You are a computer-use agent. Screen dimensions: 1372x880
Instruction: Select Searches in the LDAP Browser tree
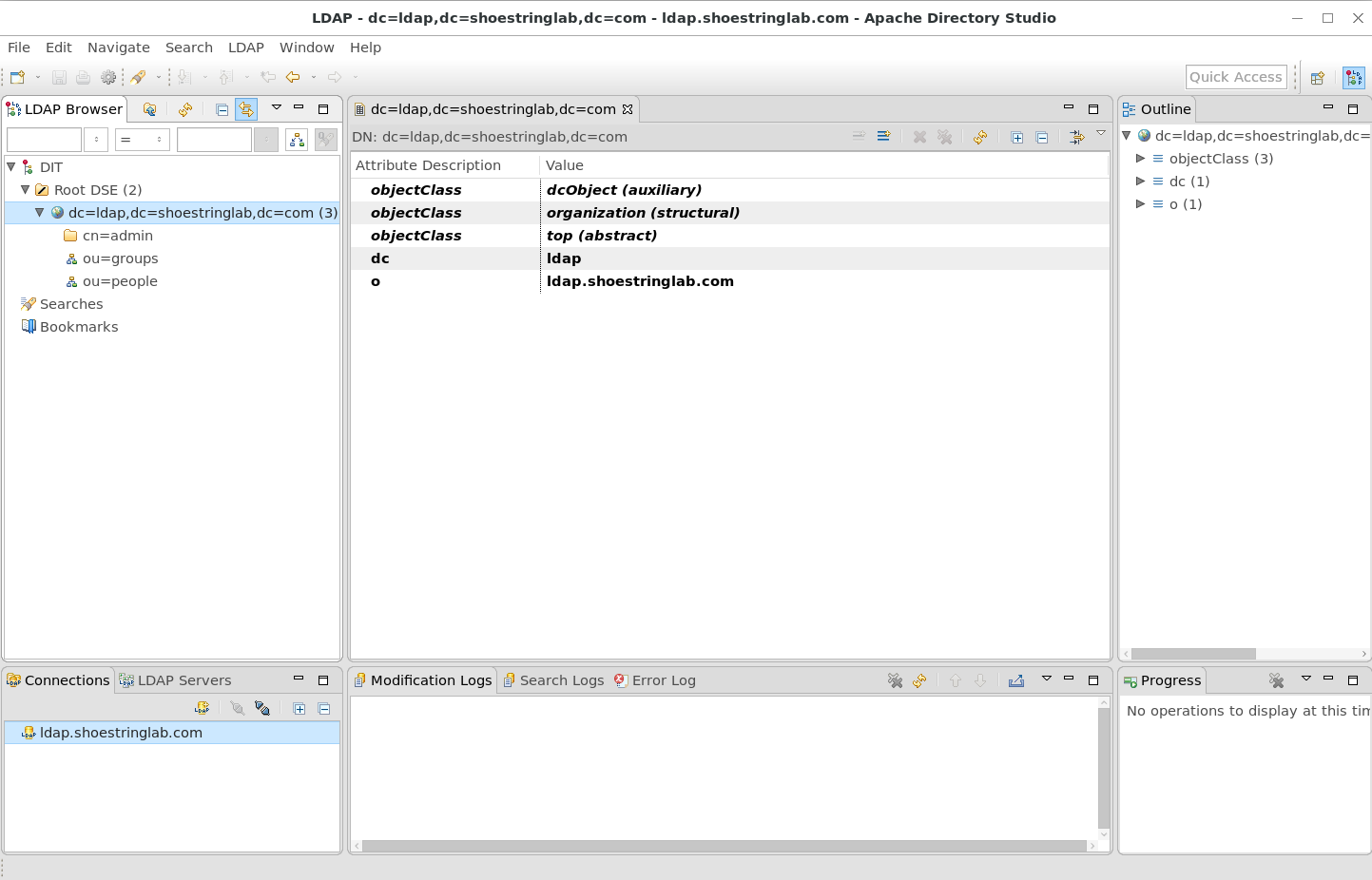pos(71,304)
